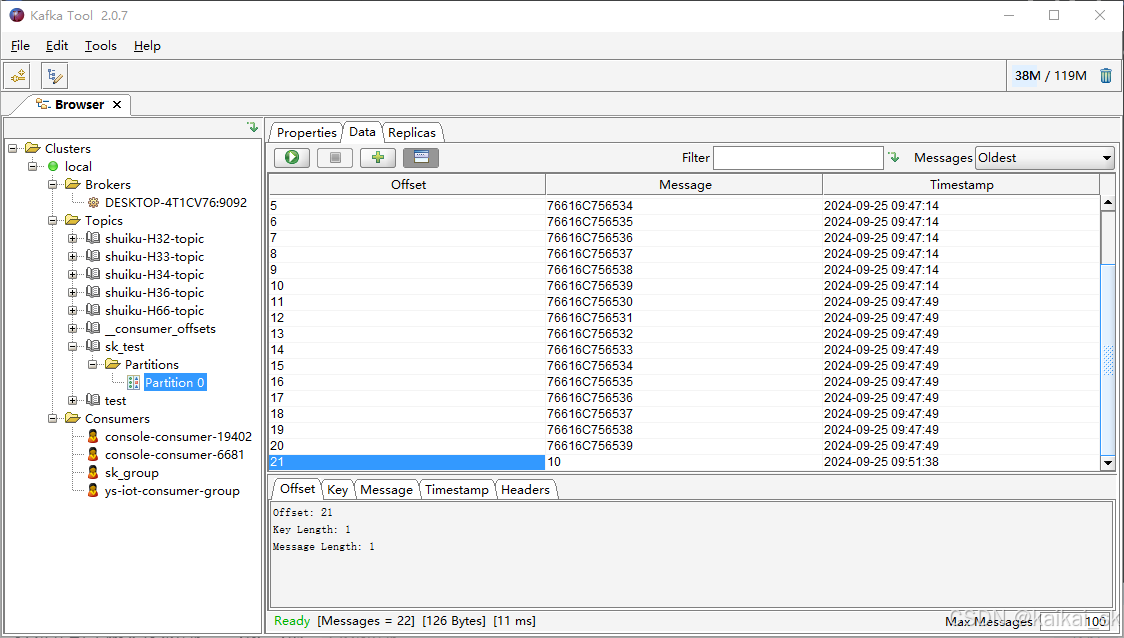
Task: Click the Consumers folder icon
Action: tap(72, 418)
